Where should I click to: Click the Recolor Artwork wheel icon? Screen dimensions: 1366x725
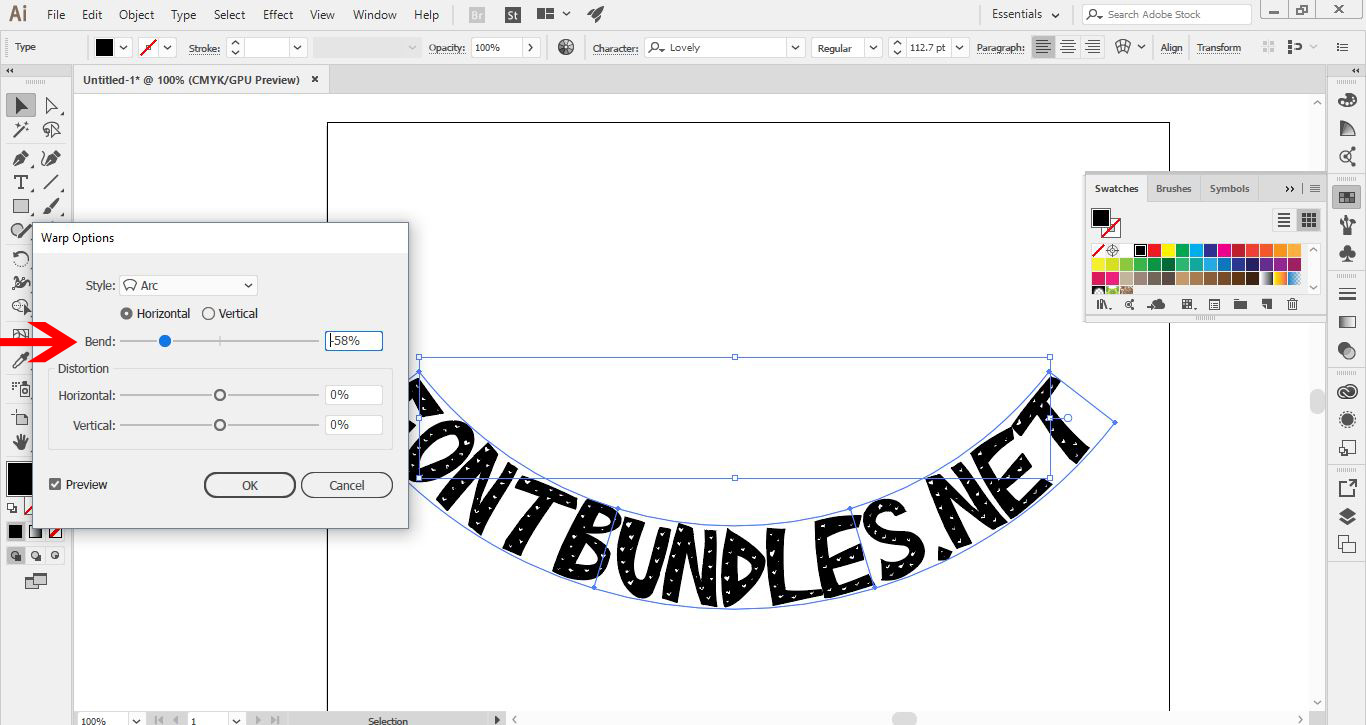coord(566,47)
